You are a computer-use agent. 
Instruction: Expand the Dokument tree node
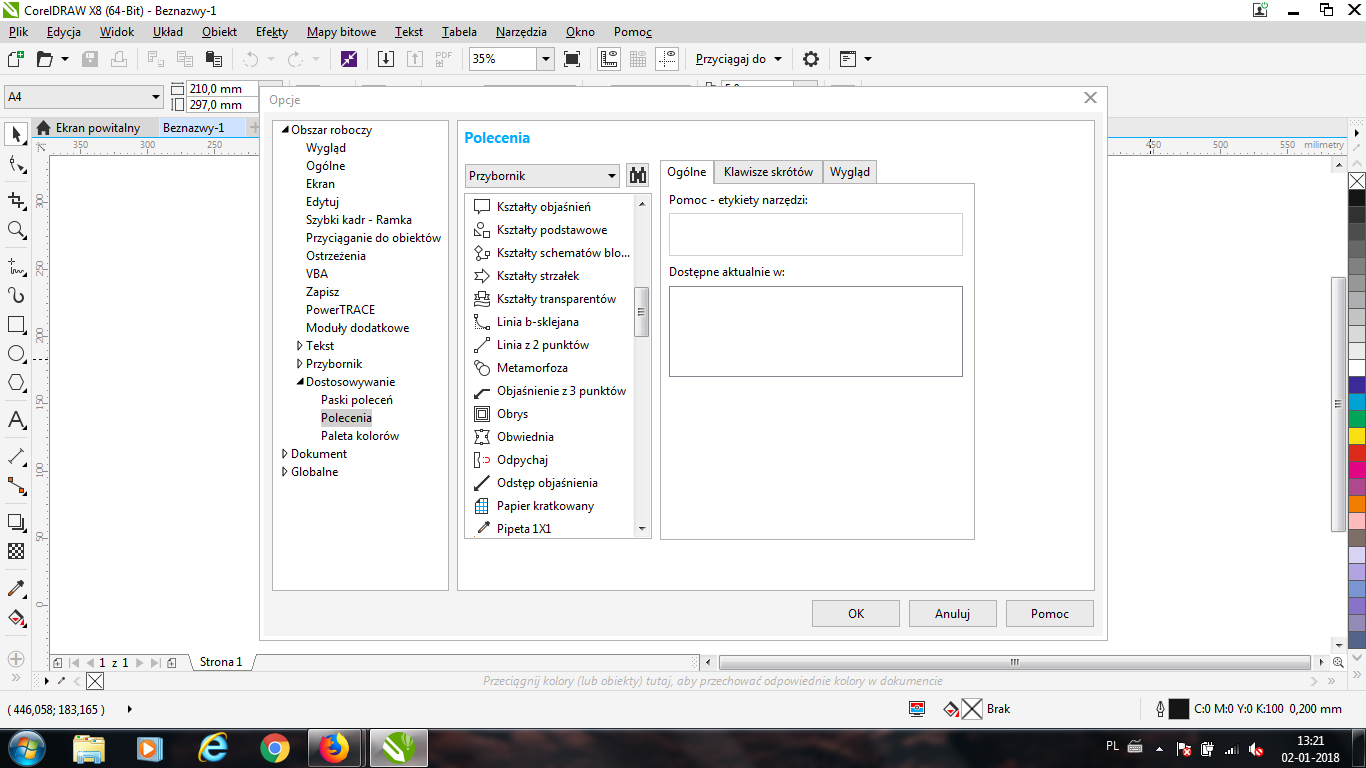(x=285, y=454)
